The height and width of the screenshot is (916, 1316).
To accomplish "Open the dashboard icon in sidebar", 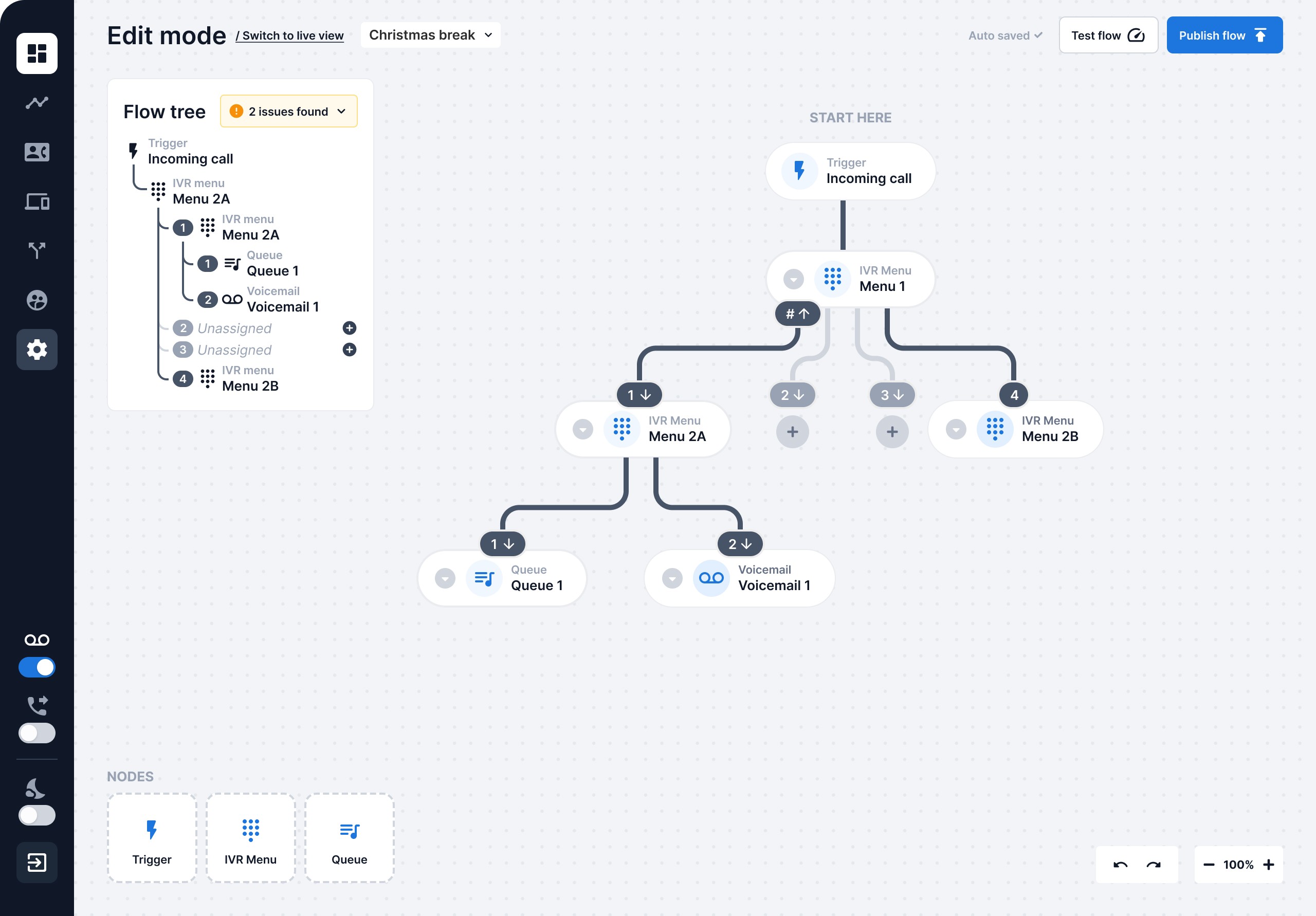I will tap(36, 53).
